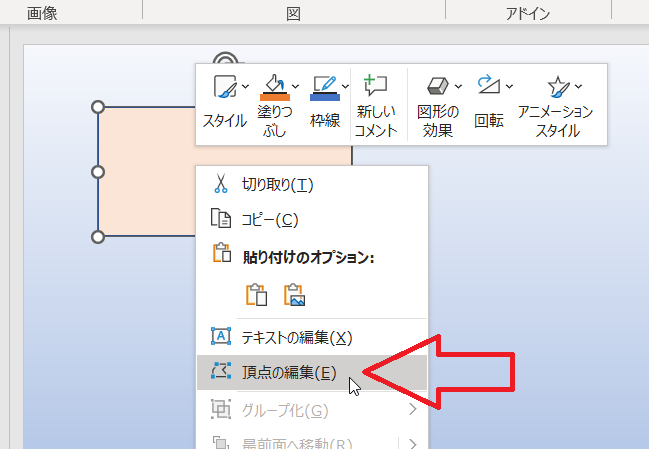Screen dimensions: 649x449
Task: Expand the rotate options dropdown arrow
Action: (509, 87)
